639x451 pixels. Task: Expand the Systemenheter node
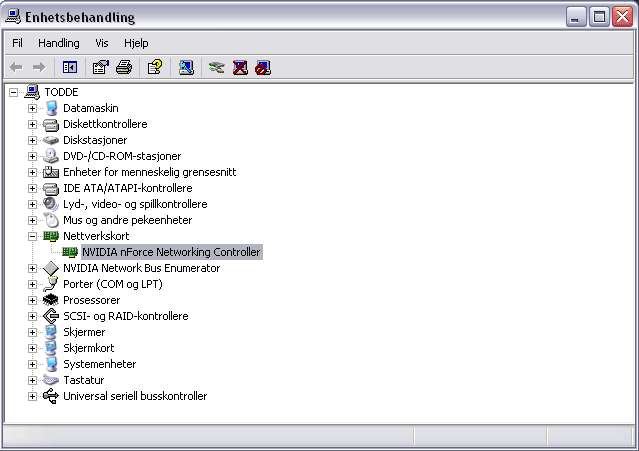pos(33,364)
